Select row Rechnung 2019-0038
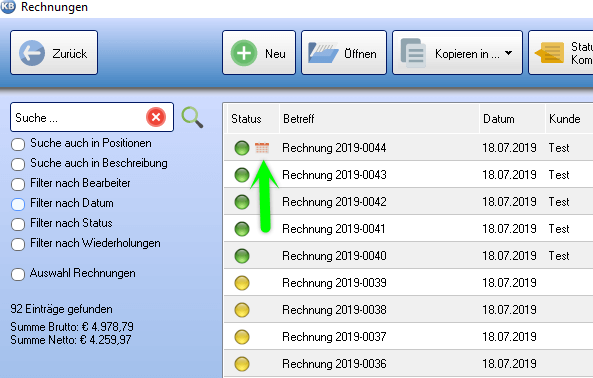This screenshot has height=378, width=593. 408,310
